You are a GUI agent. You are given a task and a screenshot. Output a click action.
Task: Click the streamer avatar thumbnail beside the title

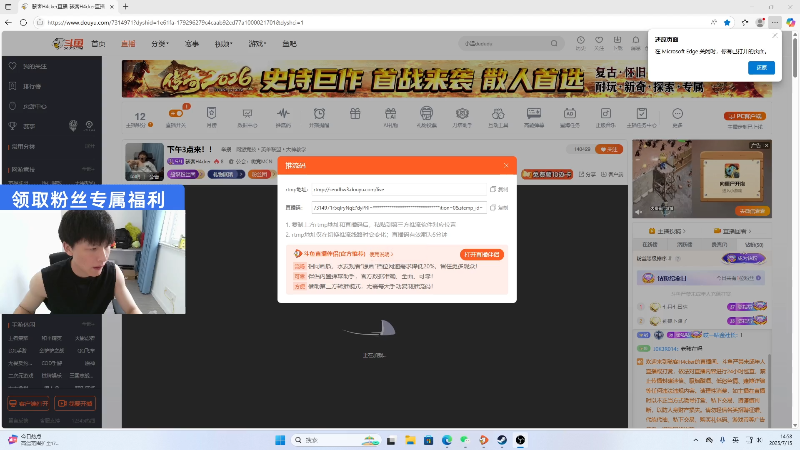coord(144,162)
